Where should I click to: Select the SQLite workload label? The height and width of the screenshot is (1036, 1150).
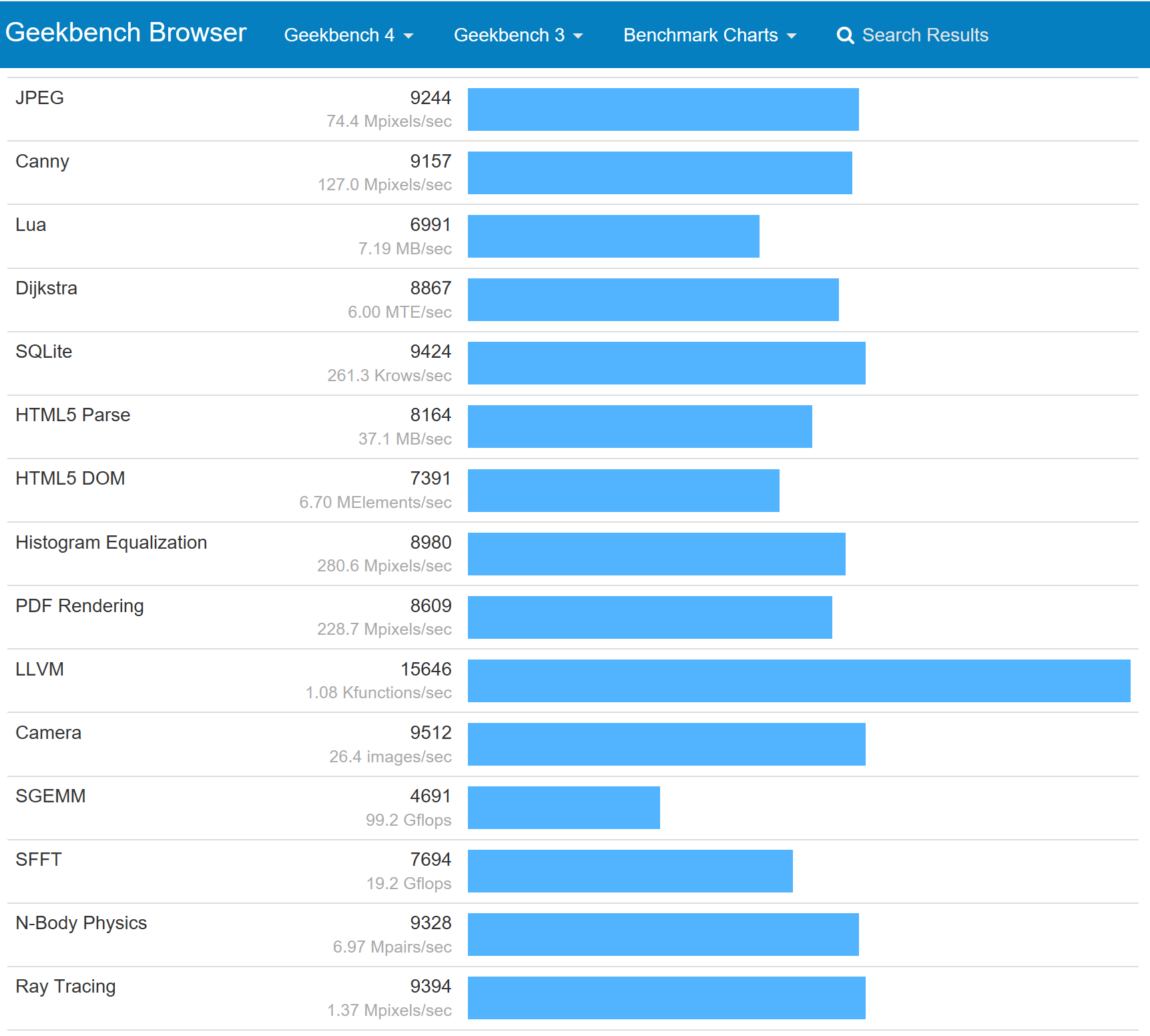[43, 351]
